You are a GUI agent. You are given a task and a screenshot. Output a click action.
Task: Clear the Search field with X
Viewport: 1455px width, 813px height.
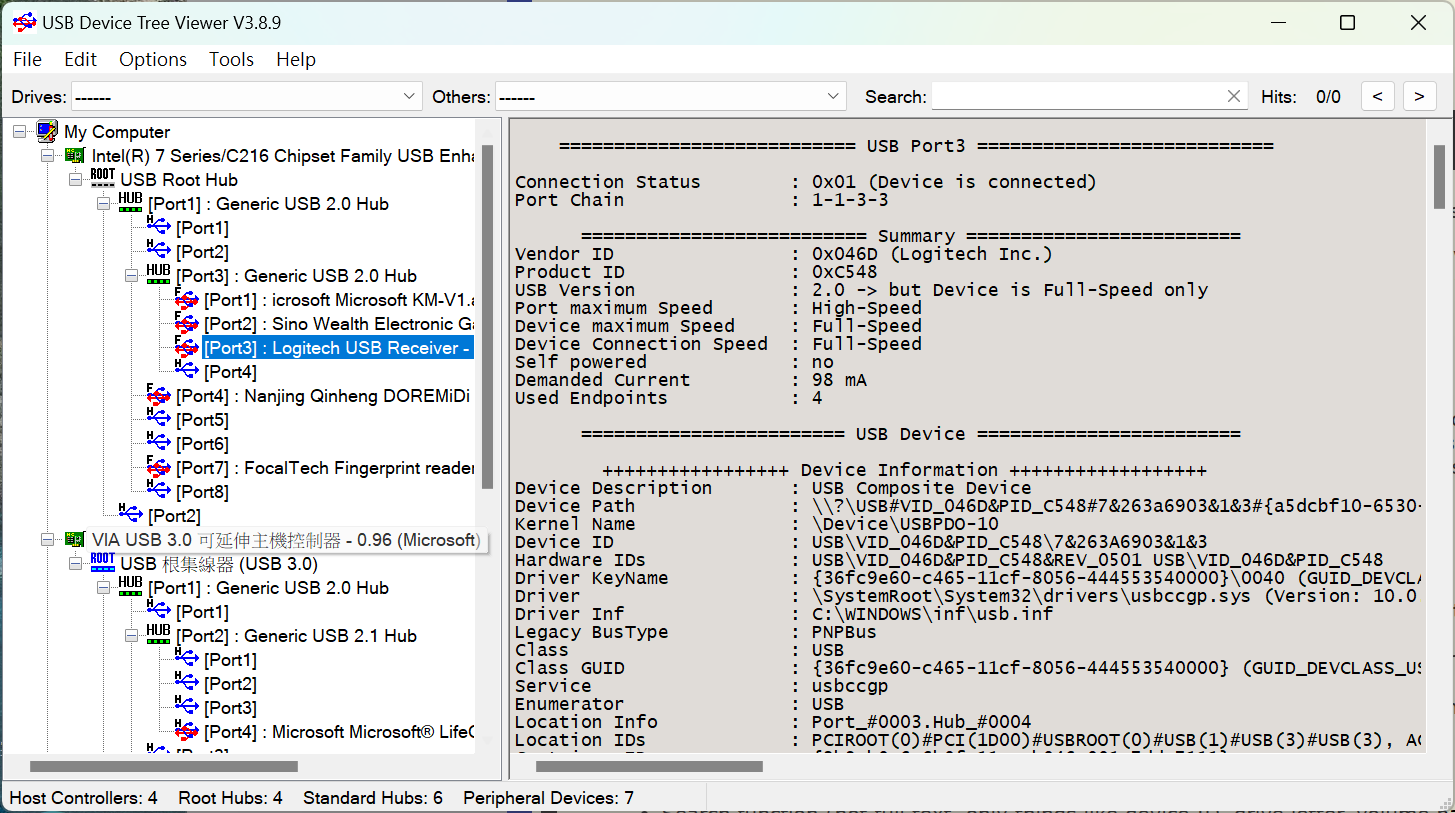1234,97
